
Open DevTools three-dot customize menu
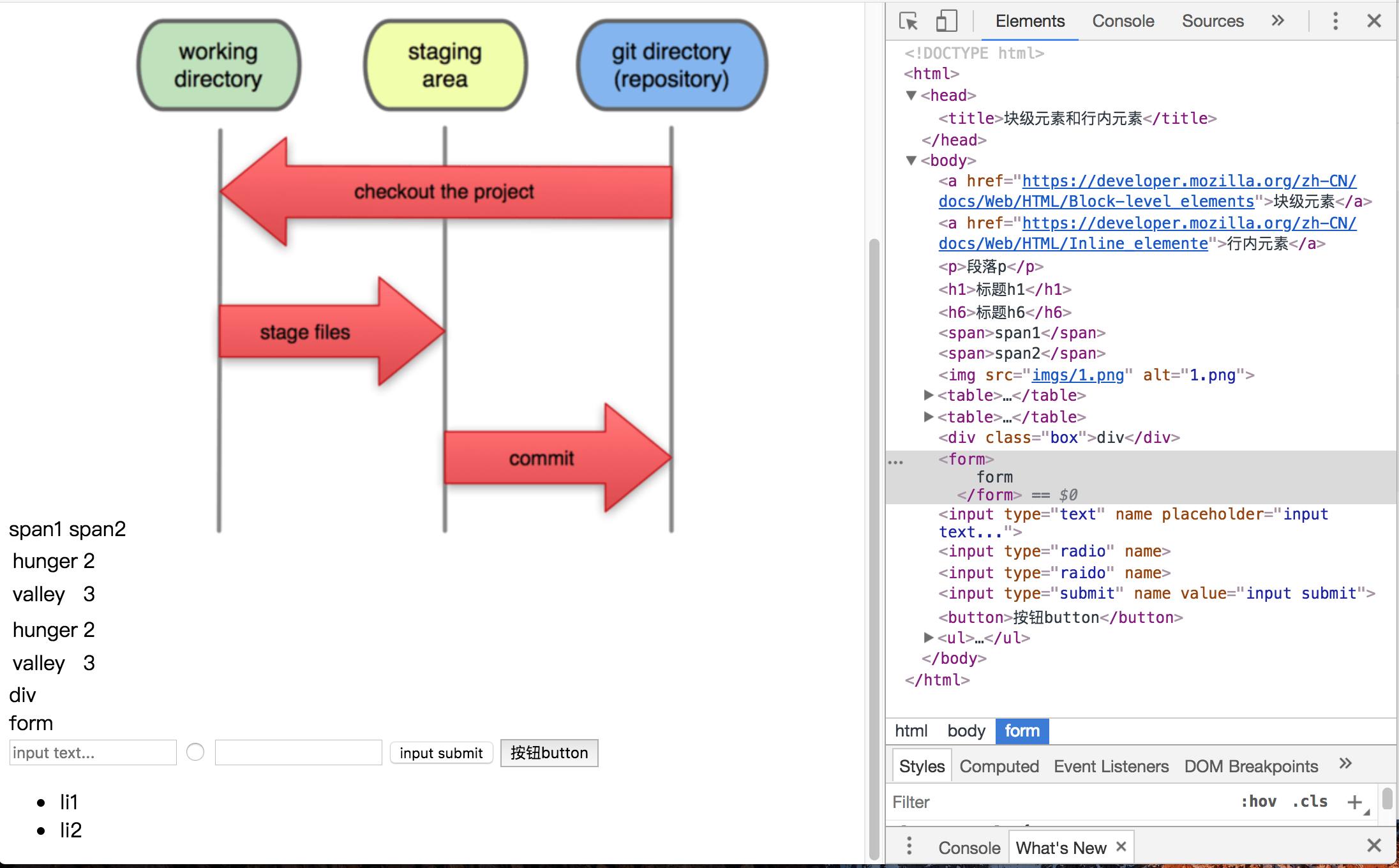tap(1335, 21)
